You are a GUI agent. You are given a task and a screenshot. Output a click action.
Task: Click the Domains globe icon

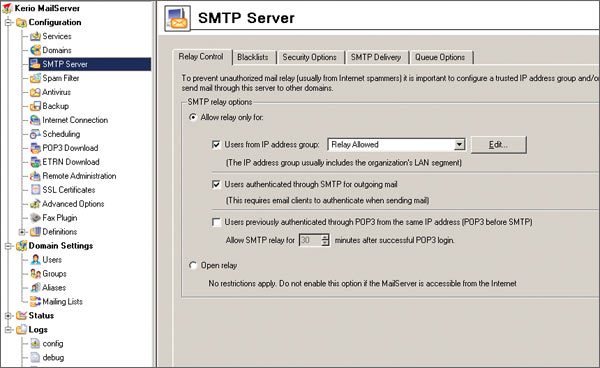coord(35,50)
